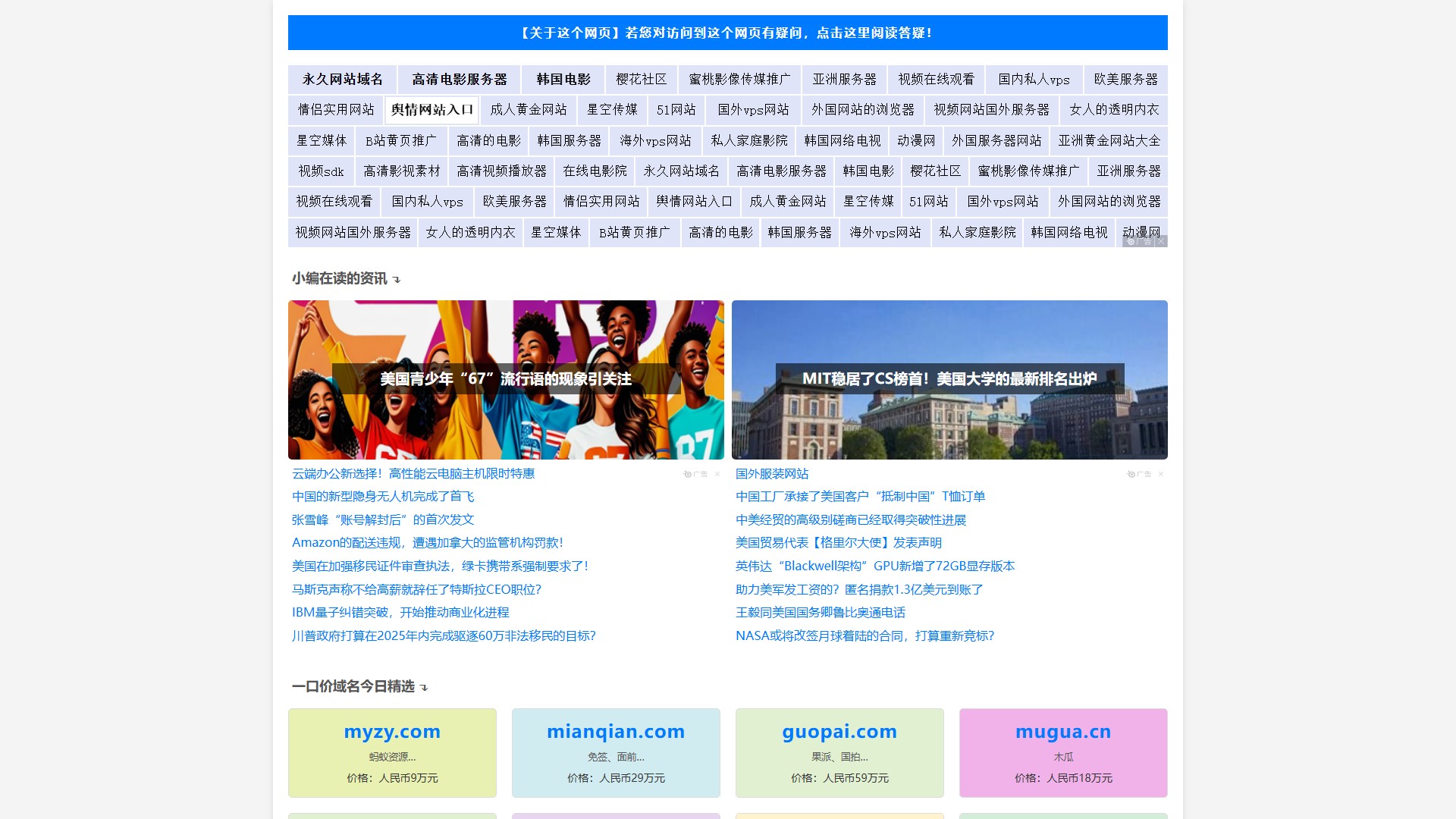Open the mugua.cn domain listing

pos(1063,753)
